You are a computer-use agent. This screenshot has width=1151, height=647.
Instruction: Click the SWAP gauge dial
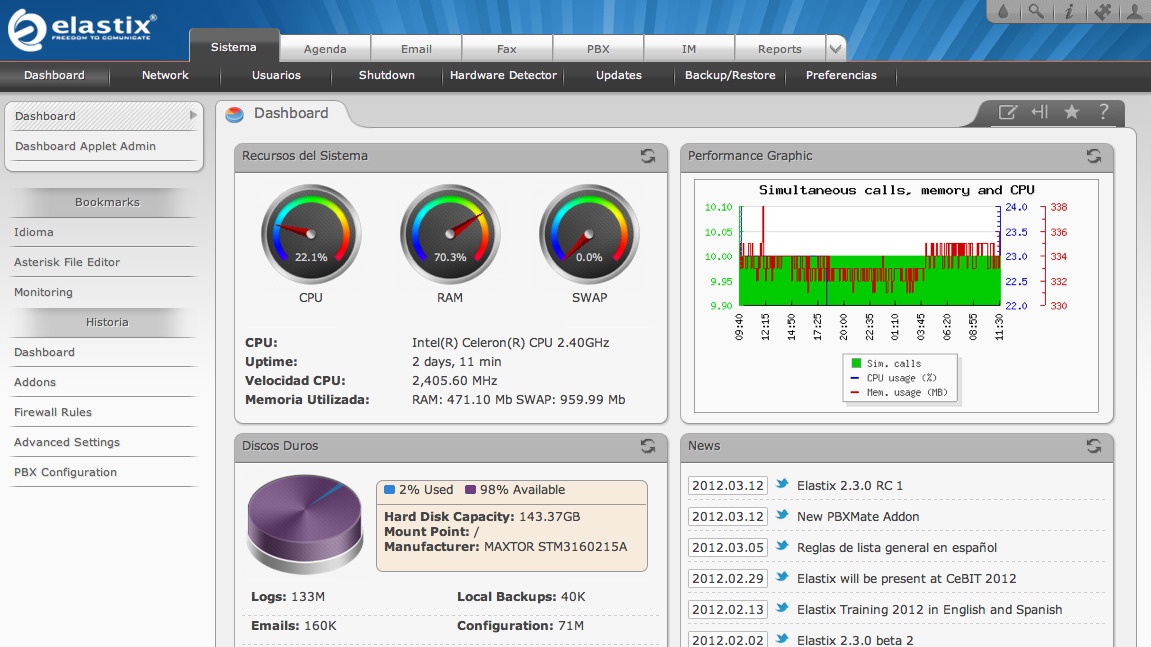tap(589, 234)
